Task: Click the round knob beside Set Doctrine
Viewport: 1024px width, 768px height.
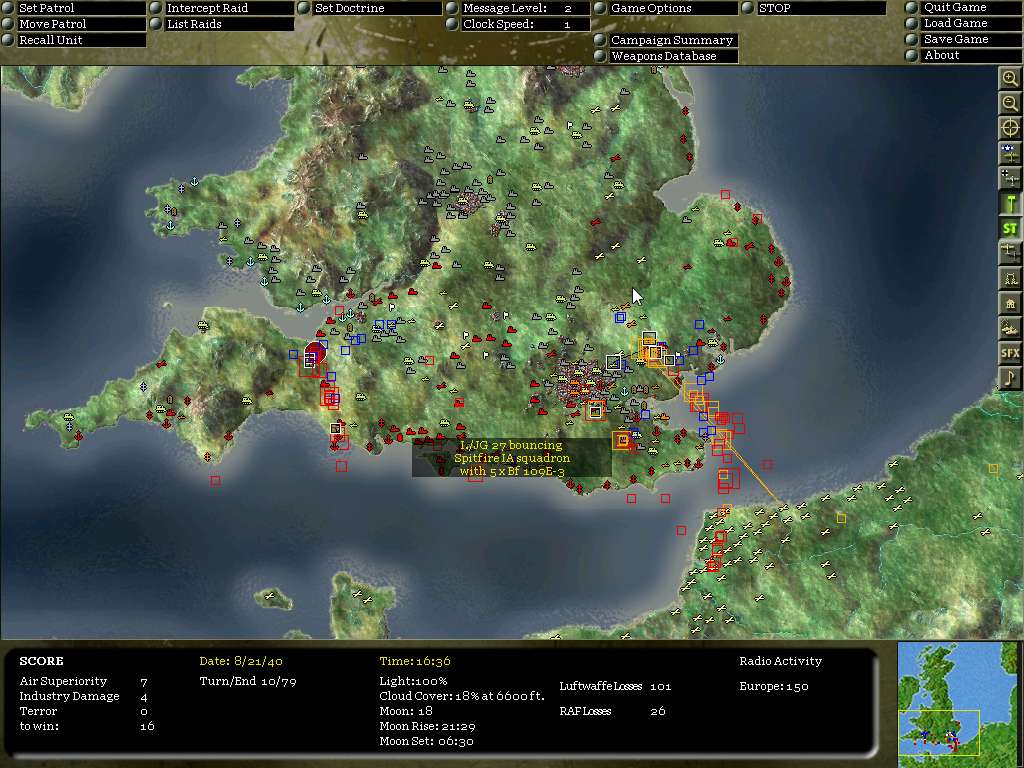Action: [304, 8]
